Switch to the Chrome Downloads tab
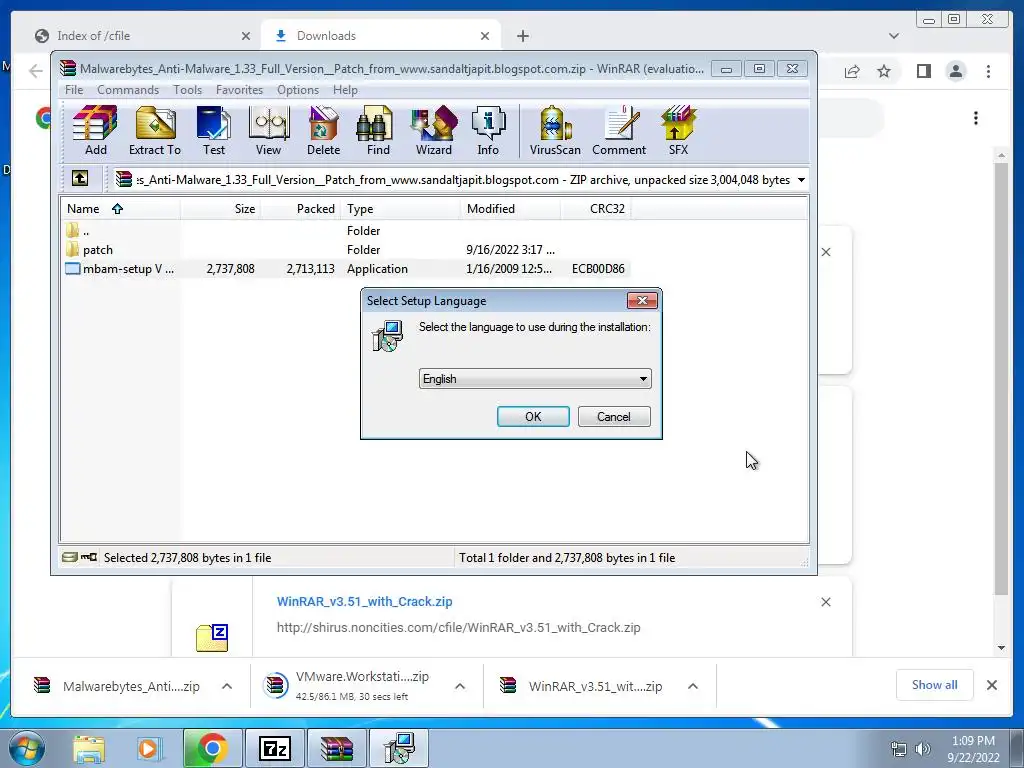The image size is (1024, 768). coord(381,36)
